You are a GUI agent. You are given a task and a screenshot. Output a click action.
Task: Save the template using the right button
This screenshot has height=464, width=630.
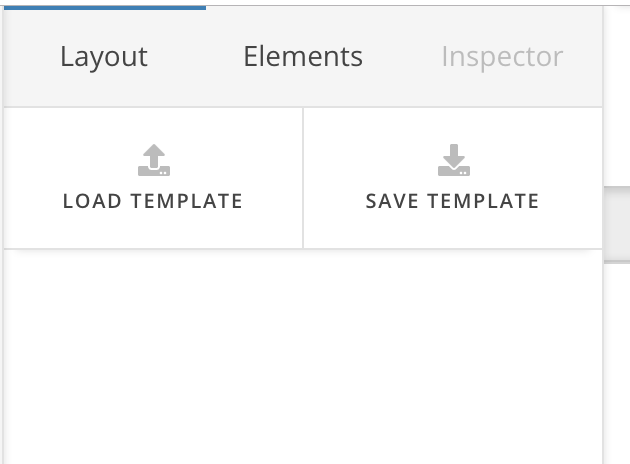452,178
